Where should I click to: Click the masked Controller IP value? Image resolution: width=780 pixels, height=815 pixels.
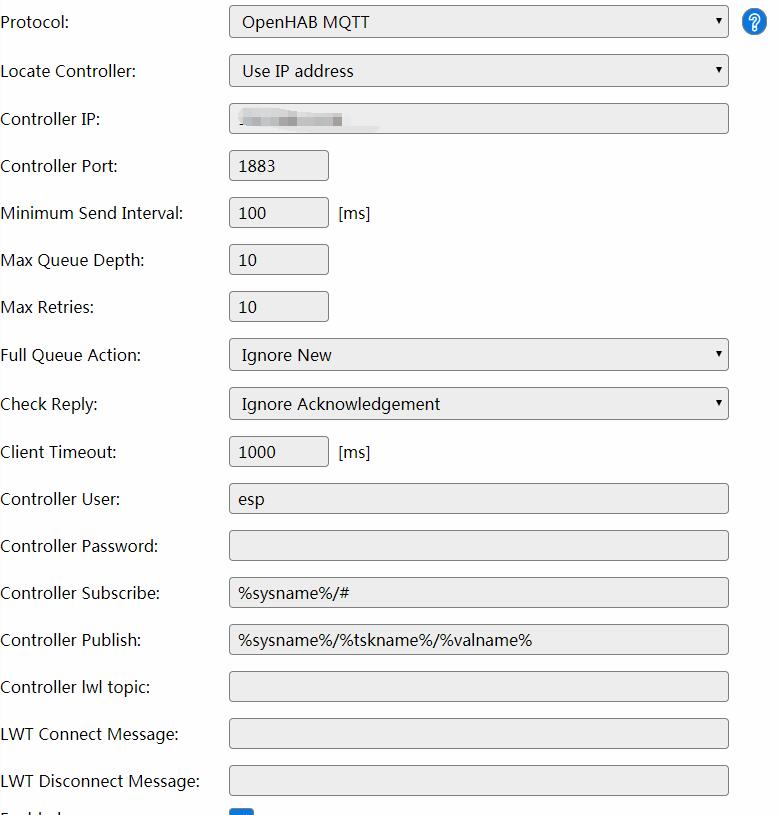click(x=478, y=118)
